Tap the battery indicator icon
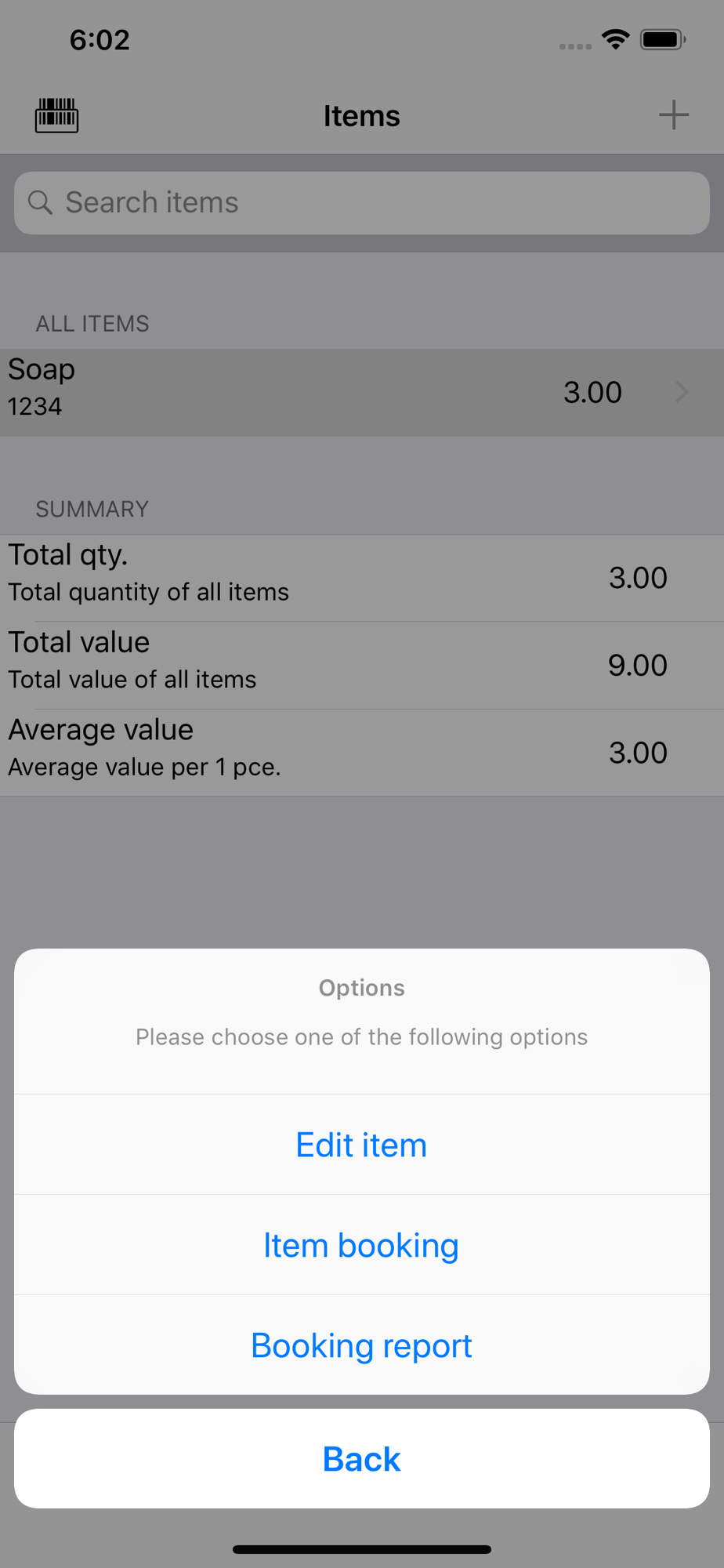 pos(663,39)
